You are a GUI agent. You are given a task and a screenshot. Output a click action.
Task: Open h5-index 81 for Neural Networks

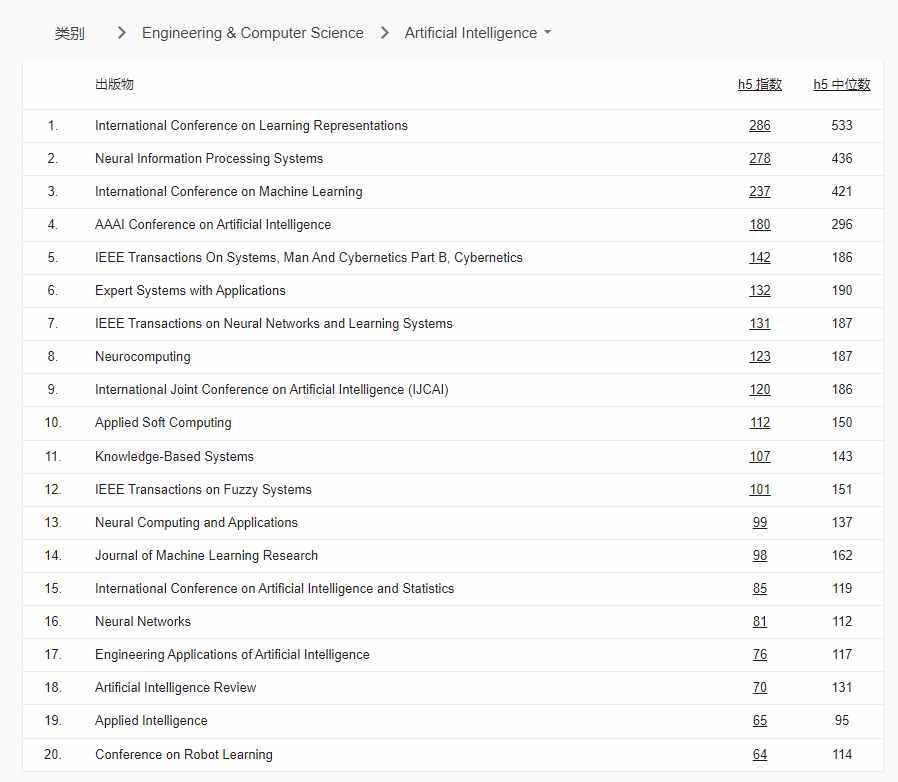click(760, 621)
